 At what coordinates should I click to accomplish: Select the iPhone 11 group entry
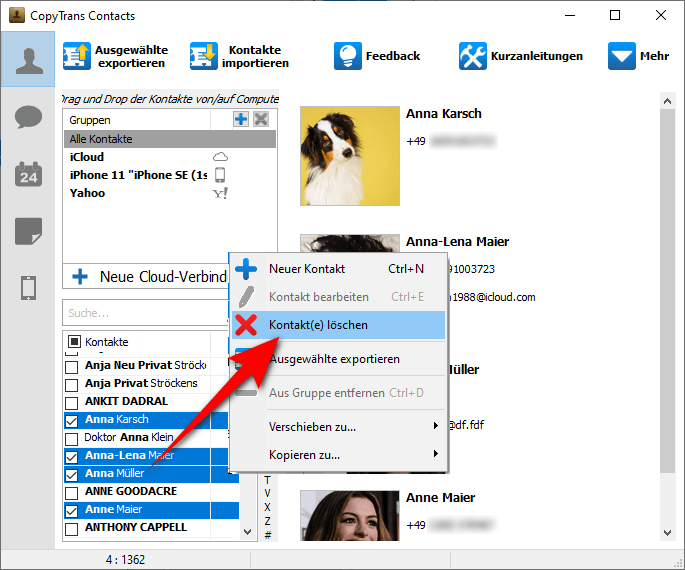(x=170, y=175)
